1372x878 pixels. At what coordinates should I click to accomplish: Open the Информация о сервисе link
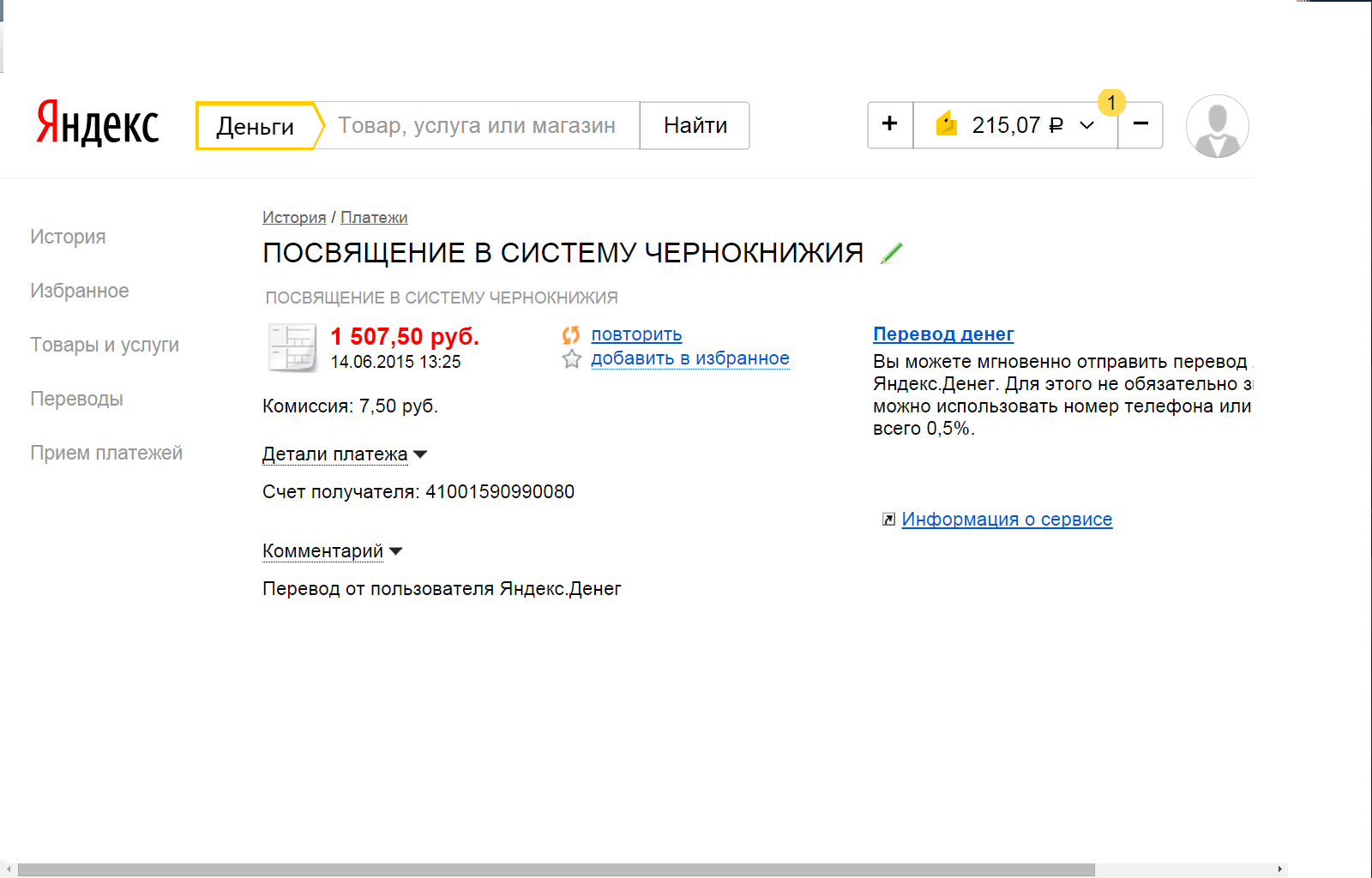(1007, 520)
